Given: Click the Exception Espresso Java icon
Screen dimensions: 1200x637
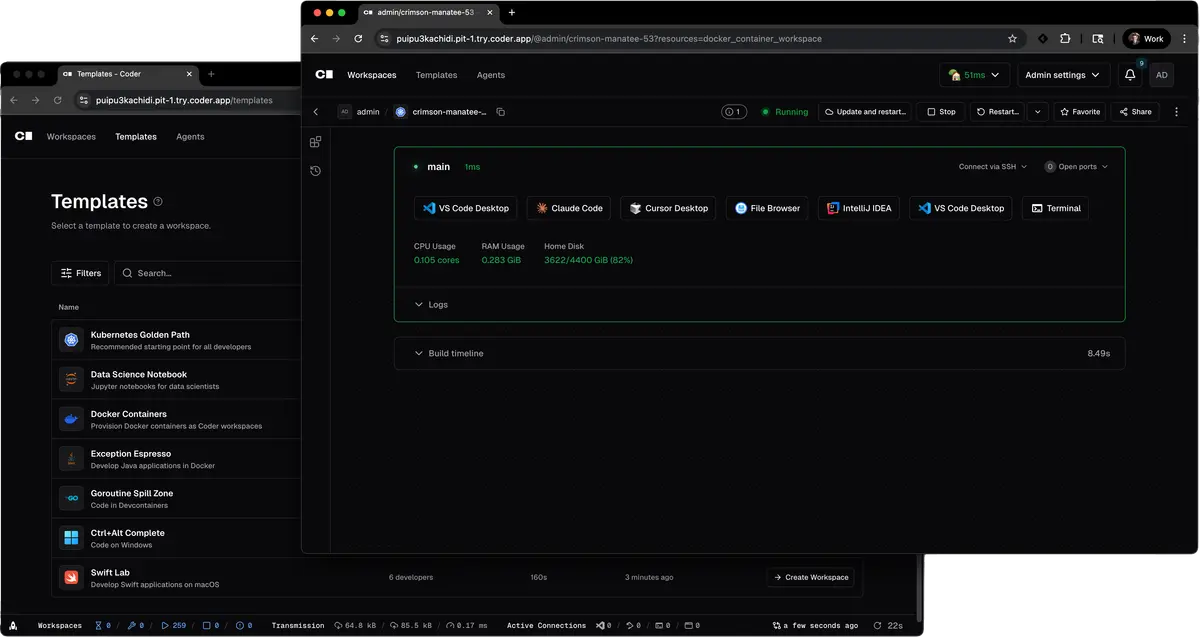Looking at the screenshot, I should [71, 459].
